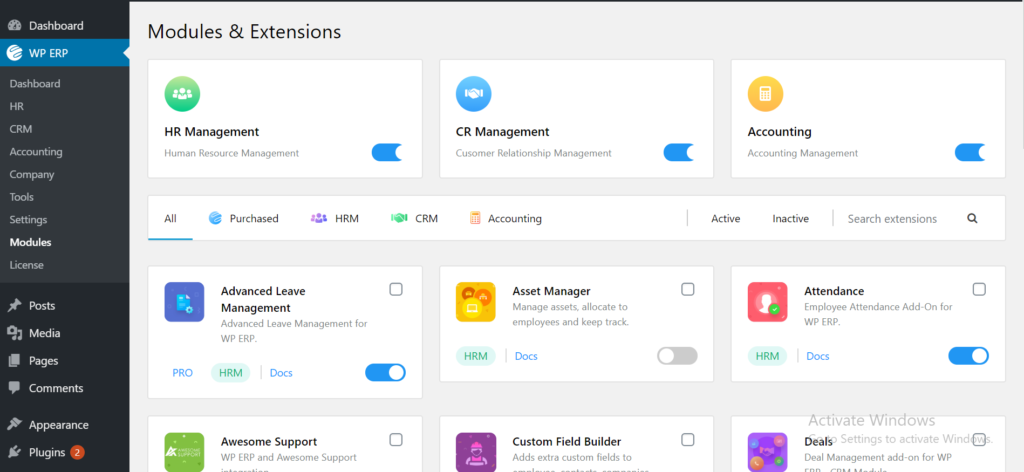Switch to the Purchased filter tab

244,219
